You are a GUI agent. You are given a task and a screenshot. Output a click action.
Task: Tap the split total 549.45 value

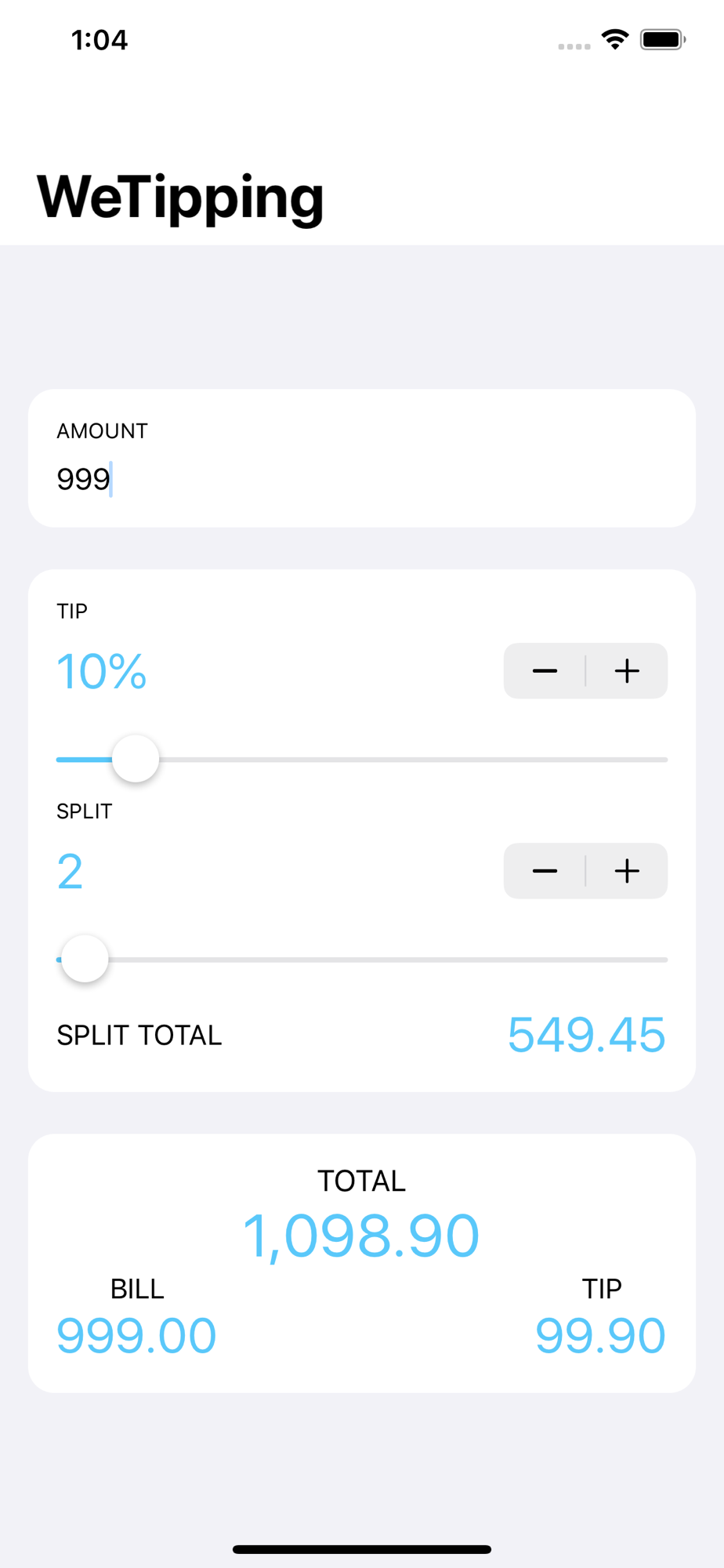[587, 1035]
